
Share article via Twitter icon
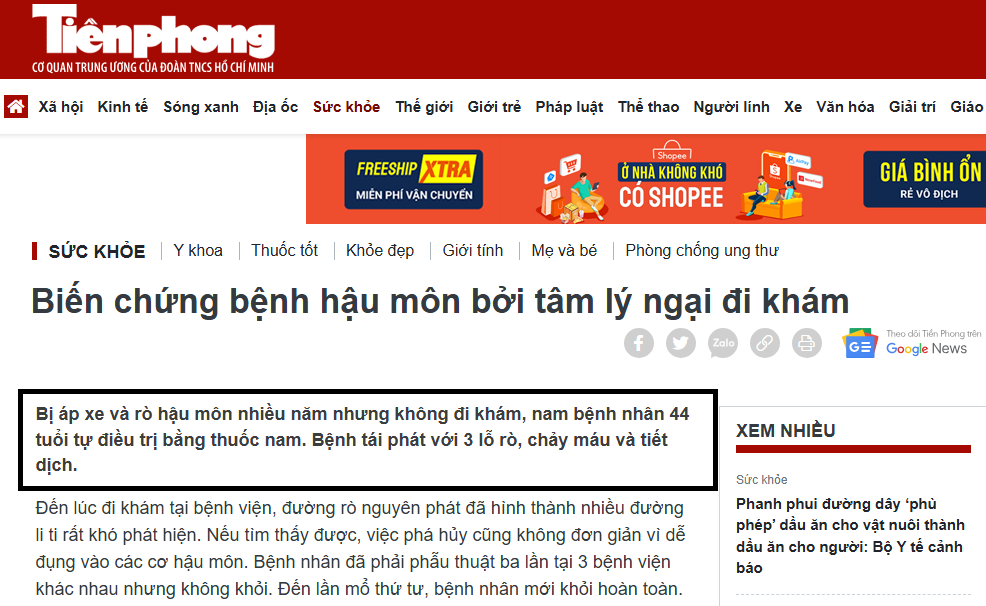pyautogui.click(x=680, y=343)
